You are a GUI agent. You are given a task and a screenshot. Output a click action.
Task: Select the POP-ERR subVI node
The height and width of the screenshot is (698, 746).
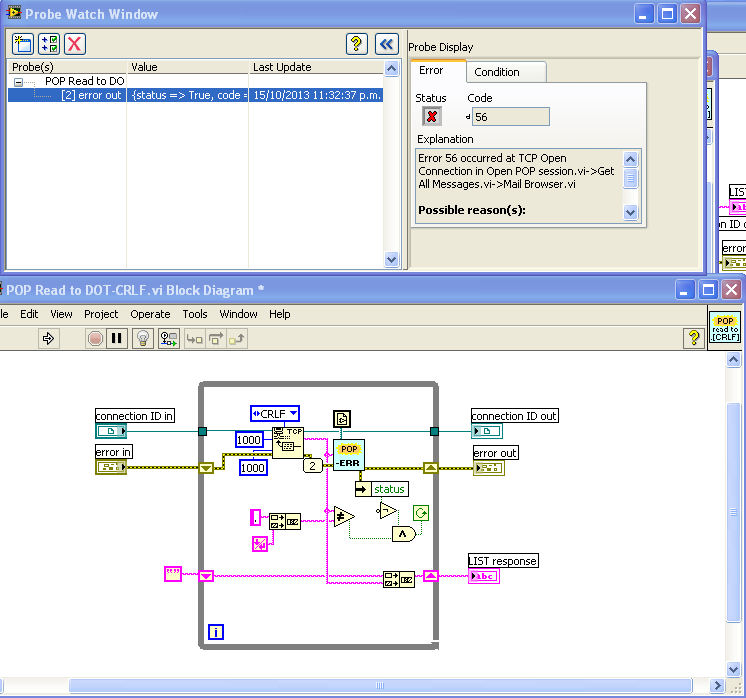pos(349,455)
